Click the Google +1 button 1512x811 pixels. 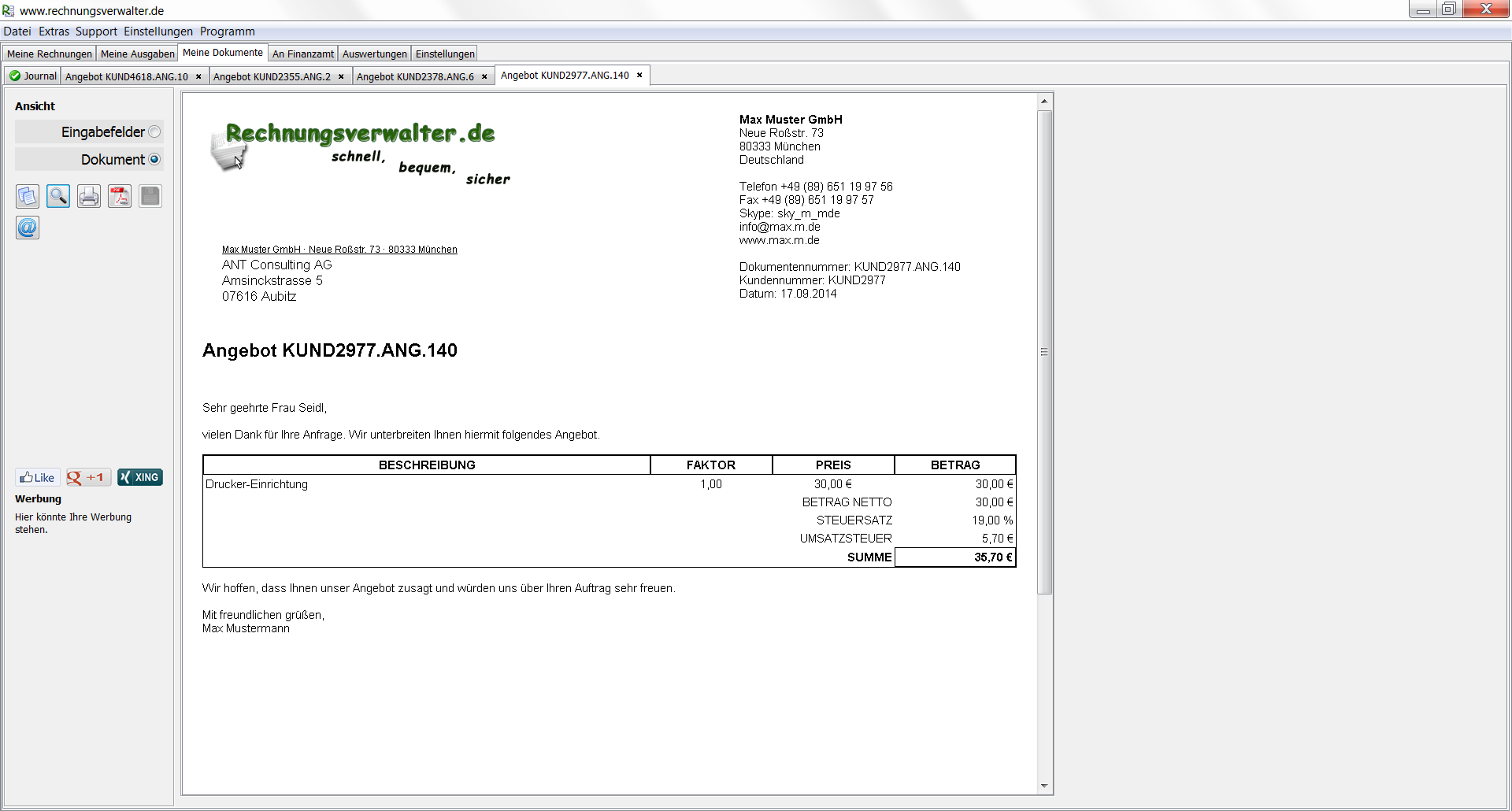tap(88, 477)
